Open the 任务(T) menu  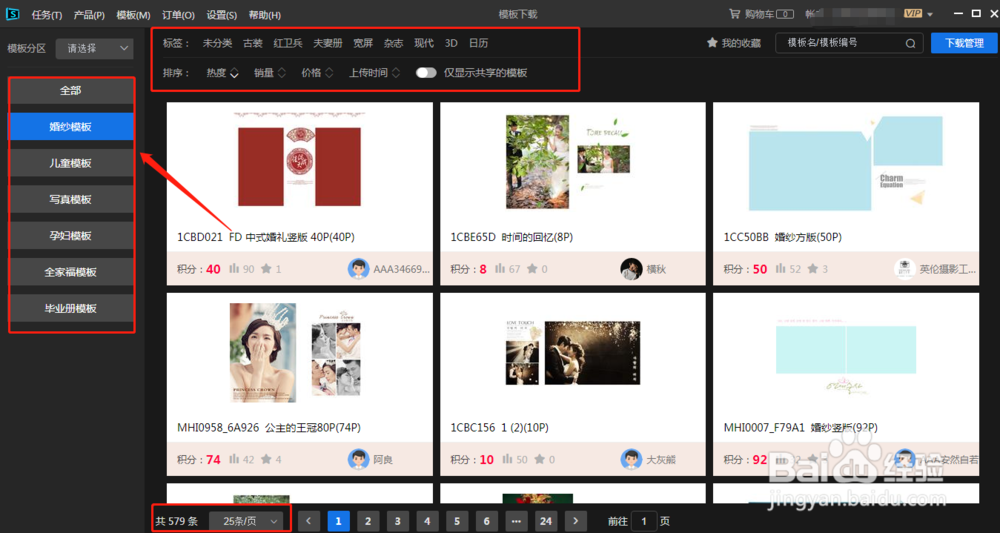47,15
